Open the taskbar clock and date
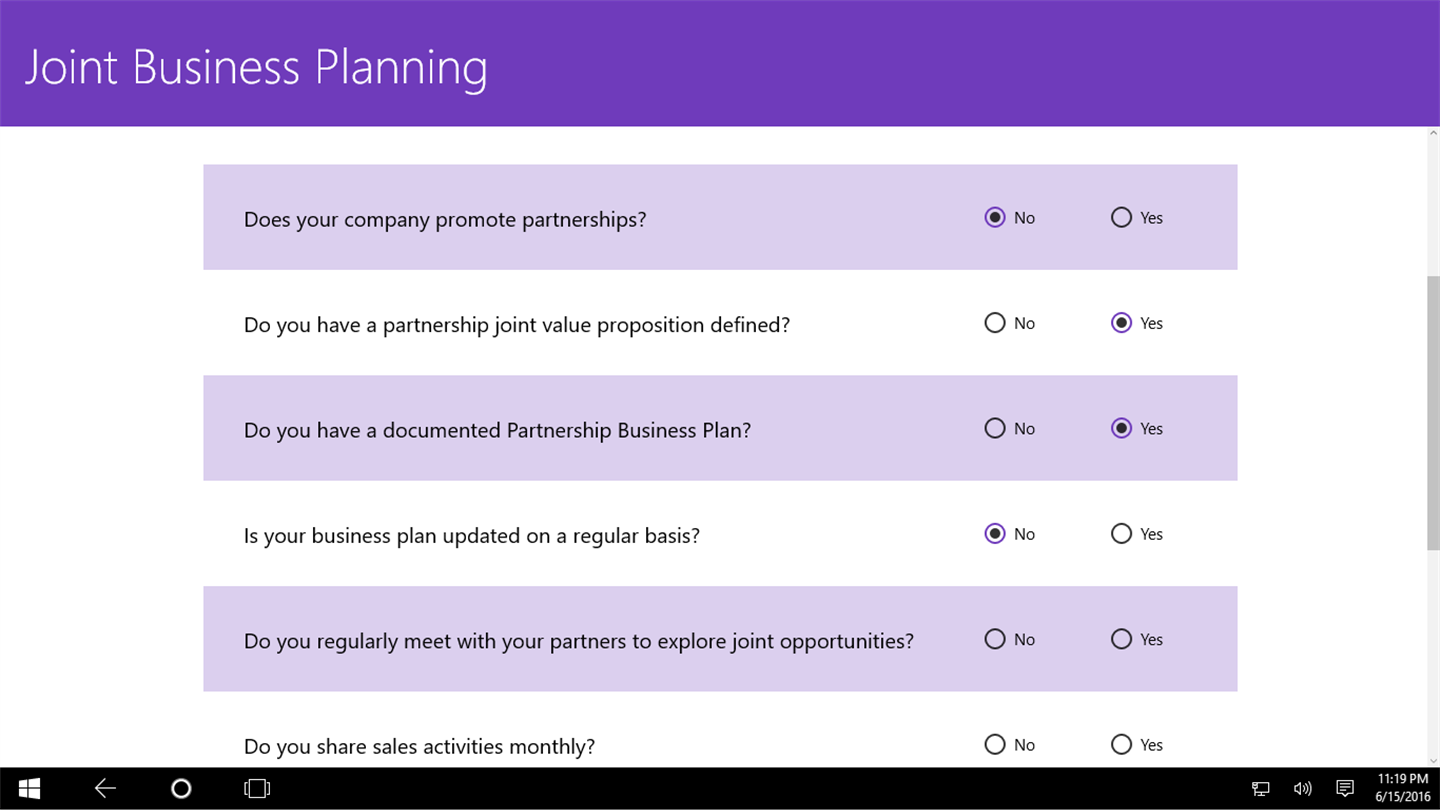 1403,789
